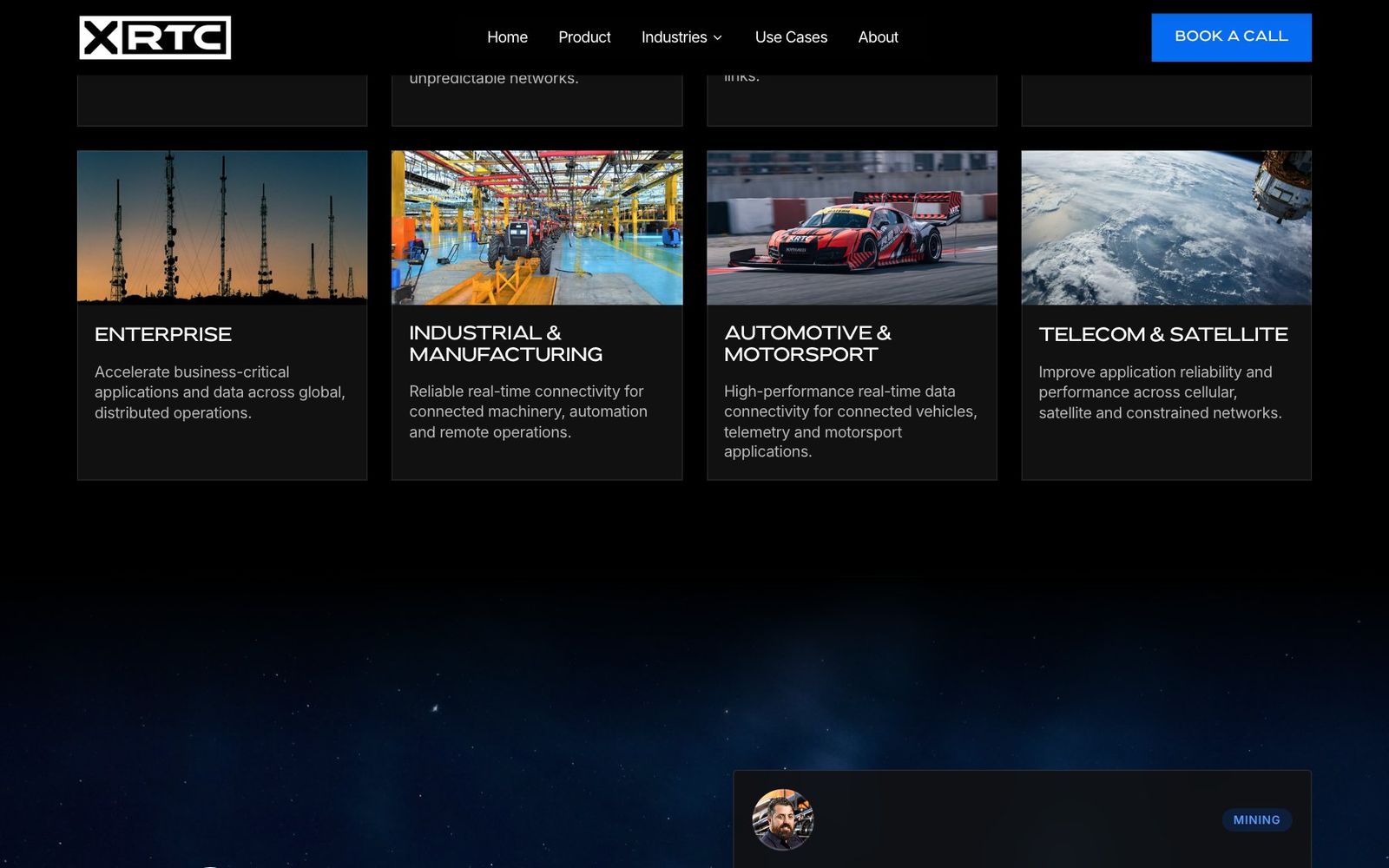Open the Automotive & Motorsport race car image
1389x868 pixels.
pos(852,227)
